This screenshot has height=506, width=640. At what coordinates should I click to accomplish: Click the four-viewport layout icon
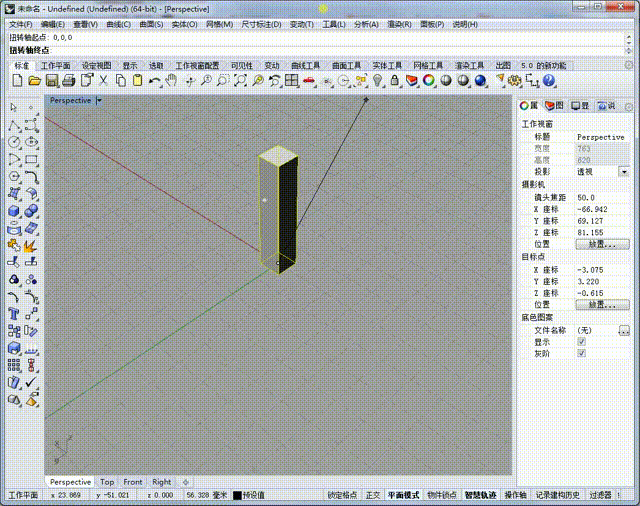point(291,80)
